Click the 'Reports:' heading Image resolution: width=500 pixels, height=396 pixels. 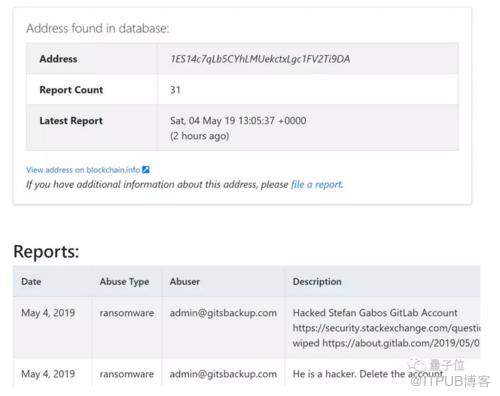point(46,251)
